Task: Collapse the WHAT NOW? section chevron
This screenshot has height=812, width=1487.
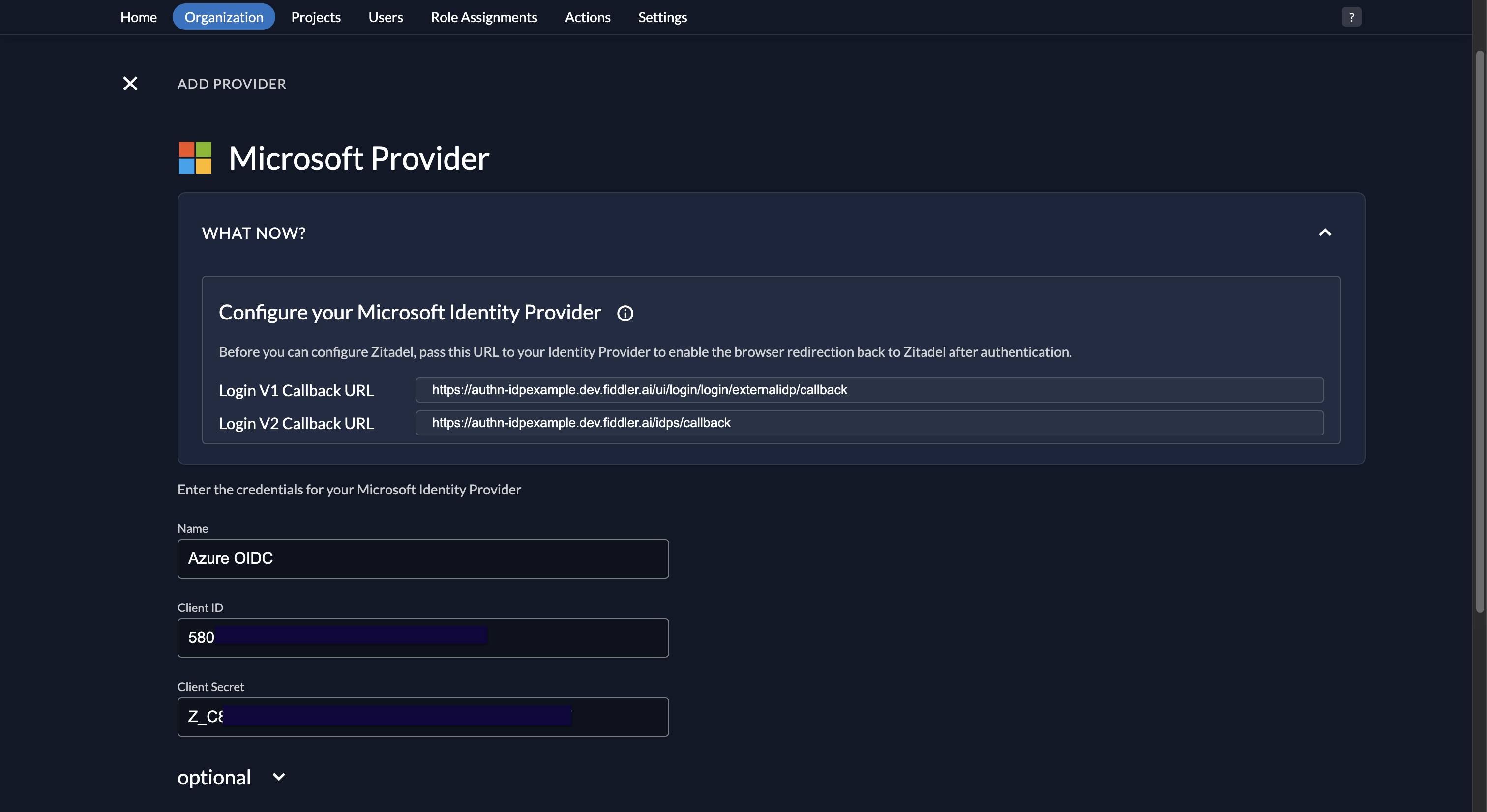Action: [x=1325, y=232]
